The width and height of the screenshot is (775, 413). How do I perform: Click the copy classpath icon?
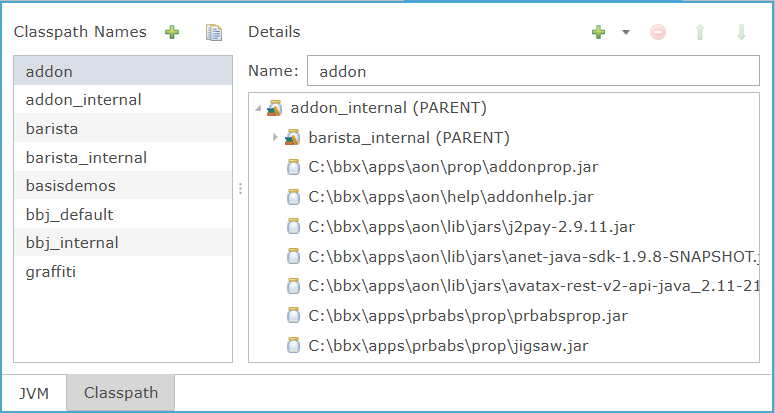(x=213, y=32)
